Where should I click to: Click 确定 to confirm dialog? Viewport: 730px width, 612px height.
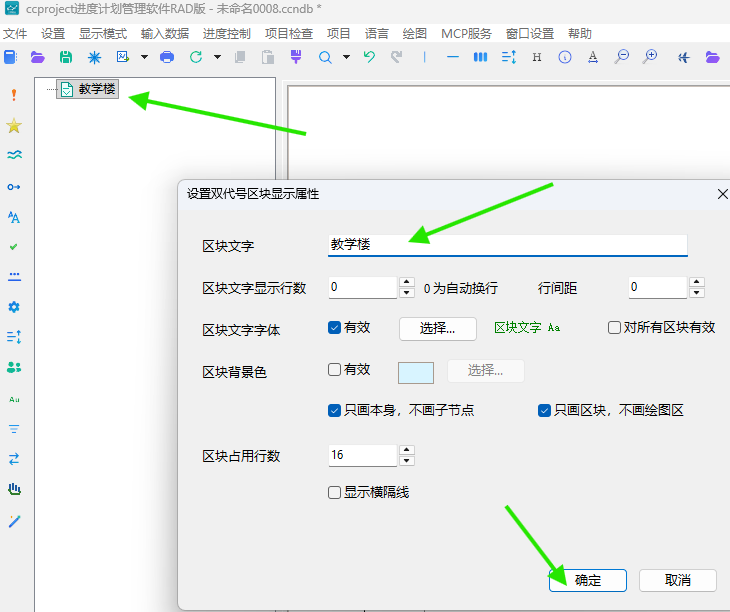coord(588,580)
